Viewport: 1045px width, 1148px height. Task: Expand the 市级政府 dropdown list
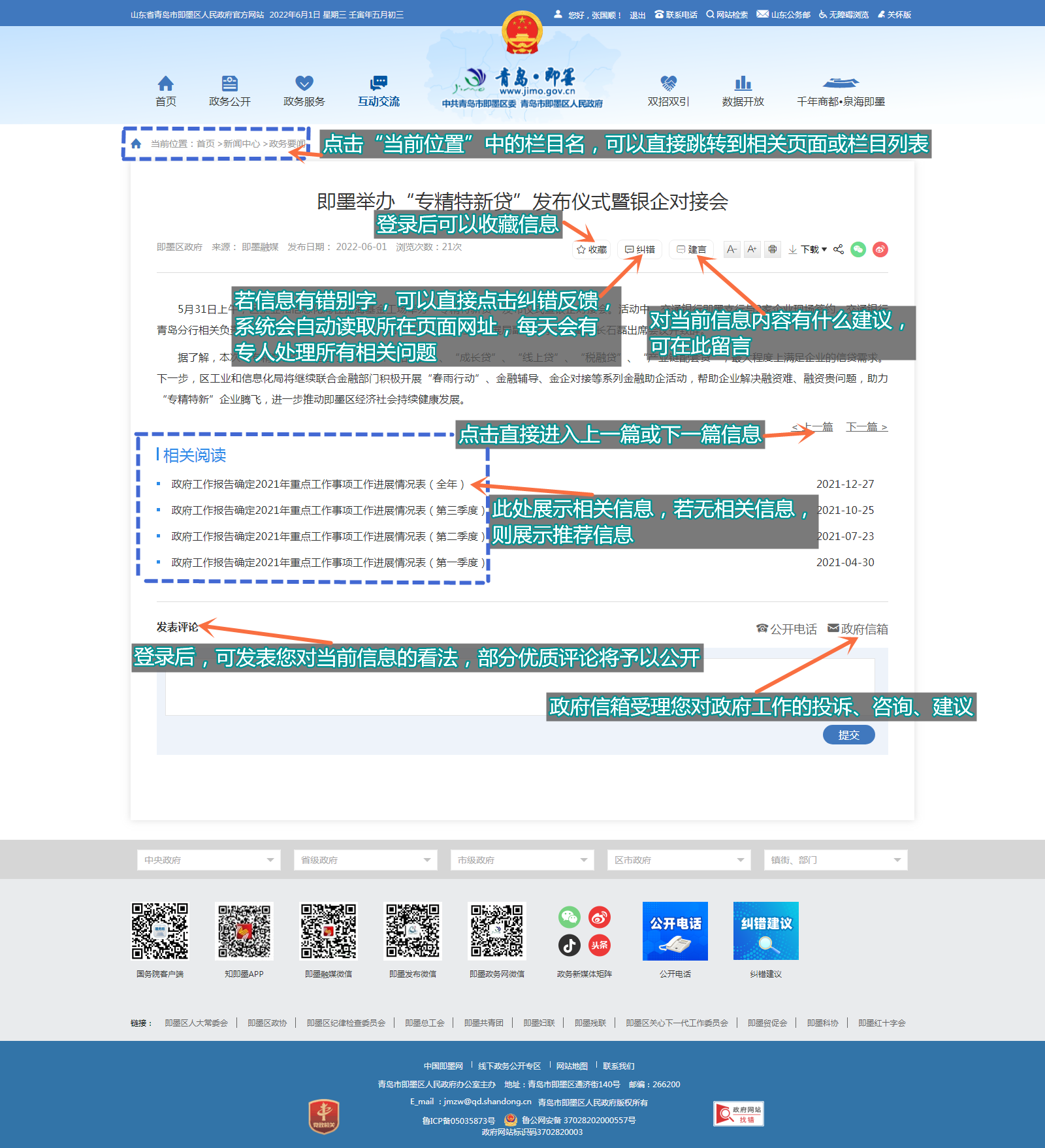pos(522,860)
